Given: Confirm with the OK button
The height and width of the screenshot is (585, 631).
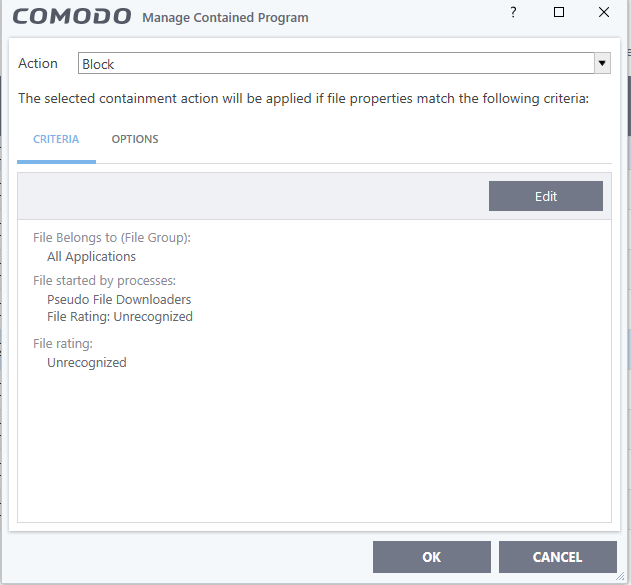Looking at the screenshot, I should (x=431, y=557).
